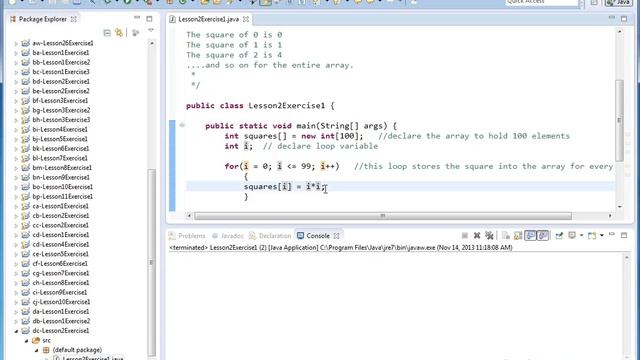Collapse the main method fold marker
Image resolution: width=640 pixels, height=360 pixels.
pyautogui.click(x=182, y=125)
